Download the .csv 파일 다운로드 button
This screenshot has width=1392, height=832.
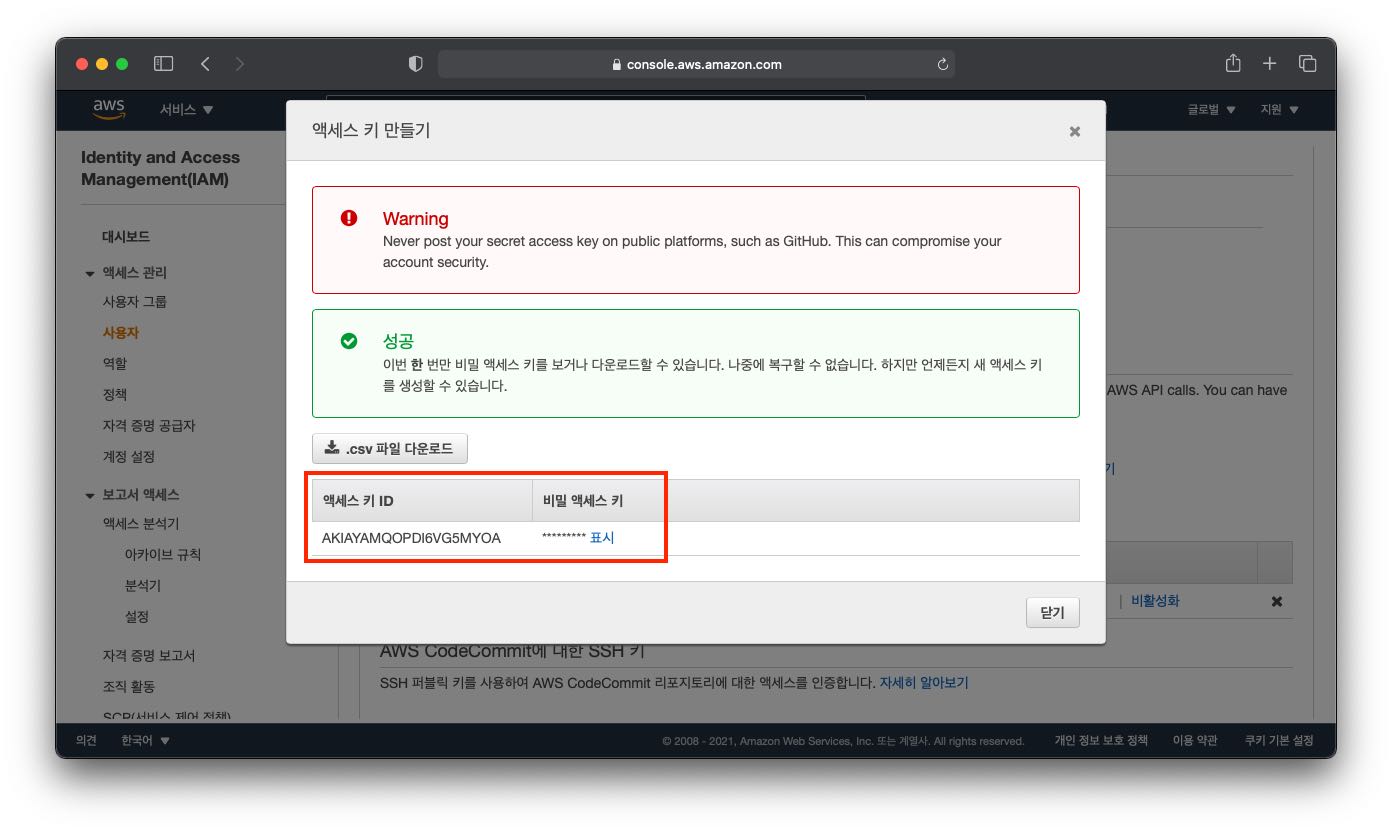click(x=390, y=449)
